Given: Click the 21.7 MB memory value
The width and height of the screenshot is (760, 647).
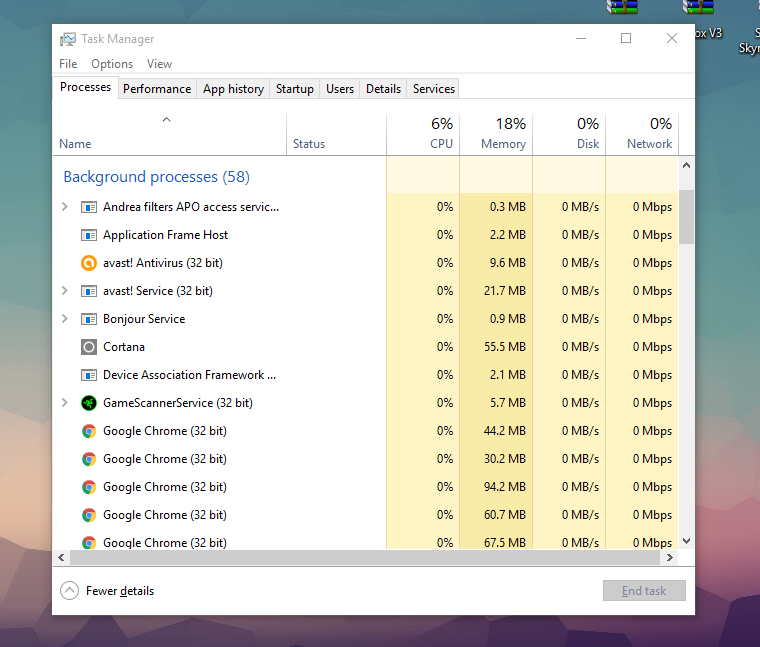Looking at the screenshot, I should pyautogui.click(x=505, y=291).
